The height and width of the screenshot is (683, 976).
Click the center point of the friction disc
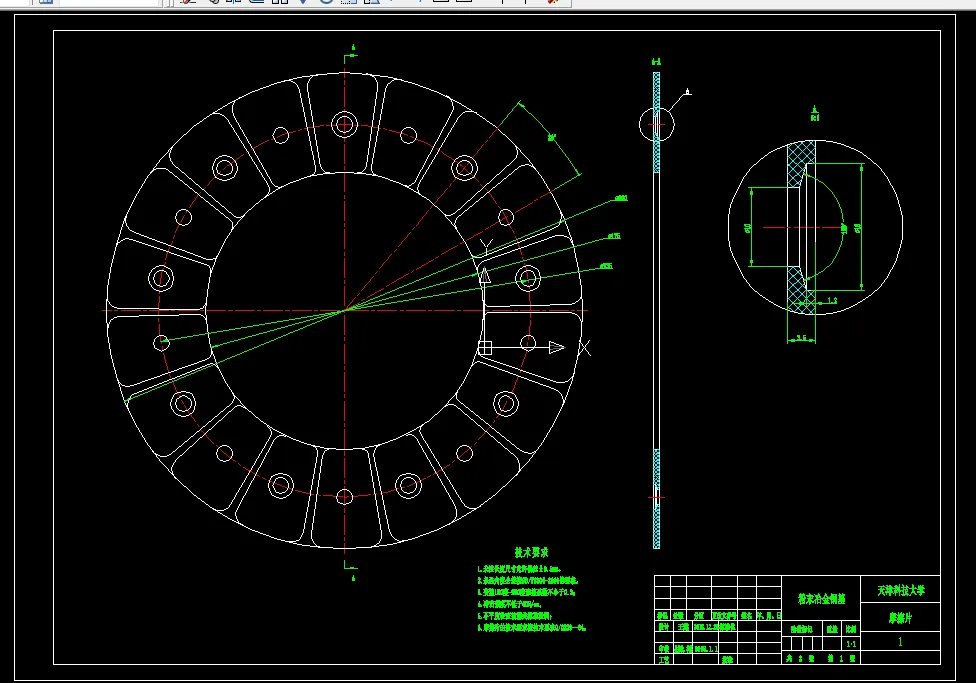point(345,310)
